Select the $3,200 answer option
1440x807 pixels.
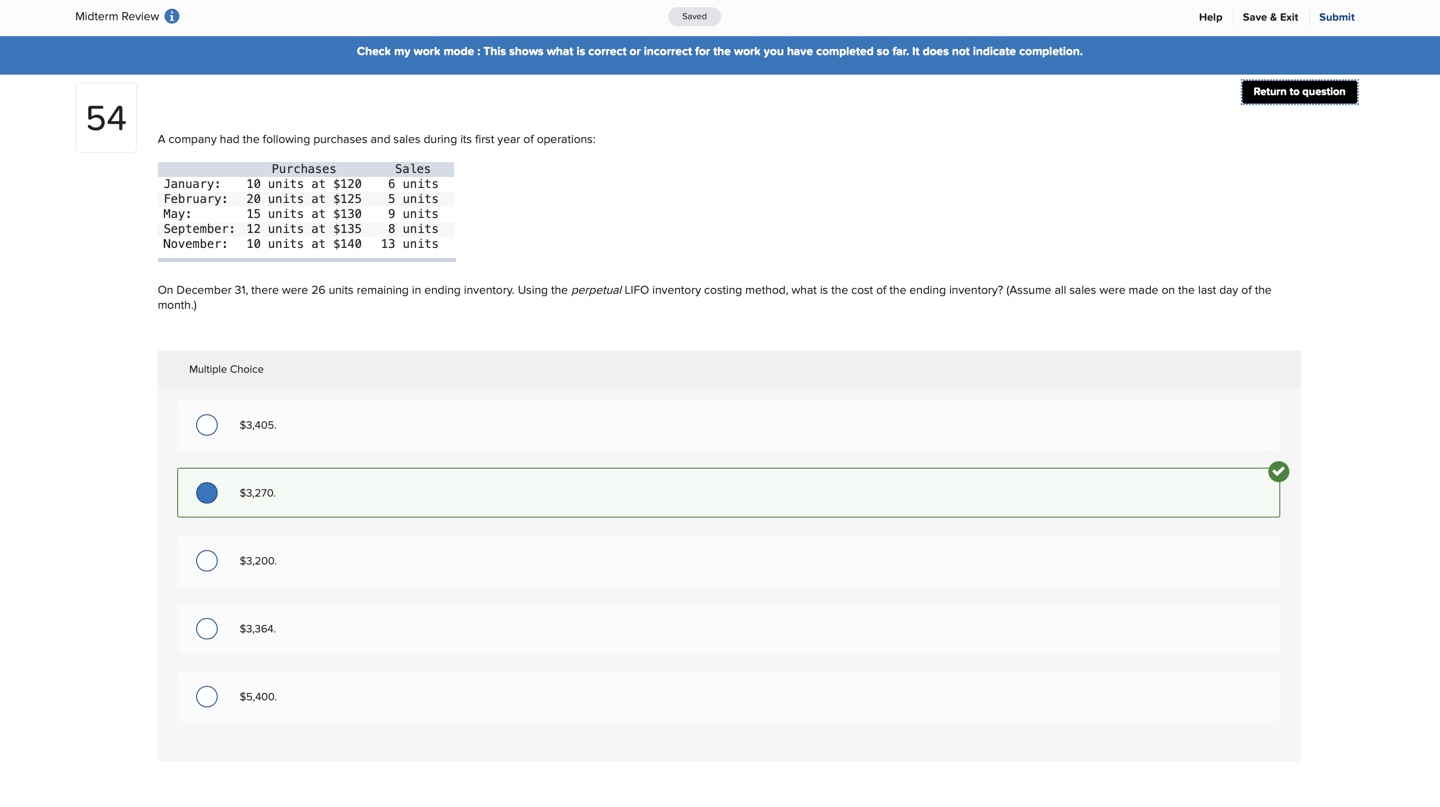206,560
